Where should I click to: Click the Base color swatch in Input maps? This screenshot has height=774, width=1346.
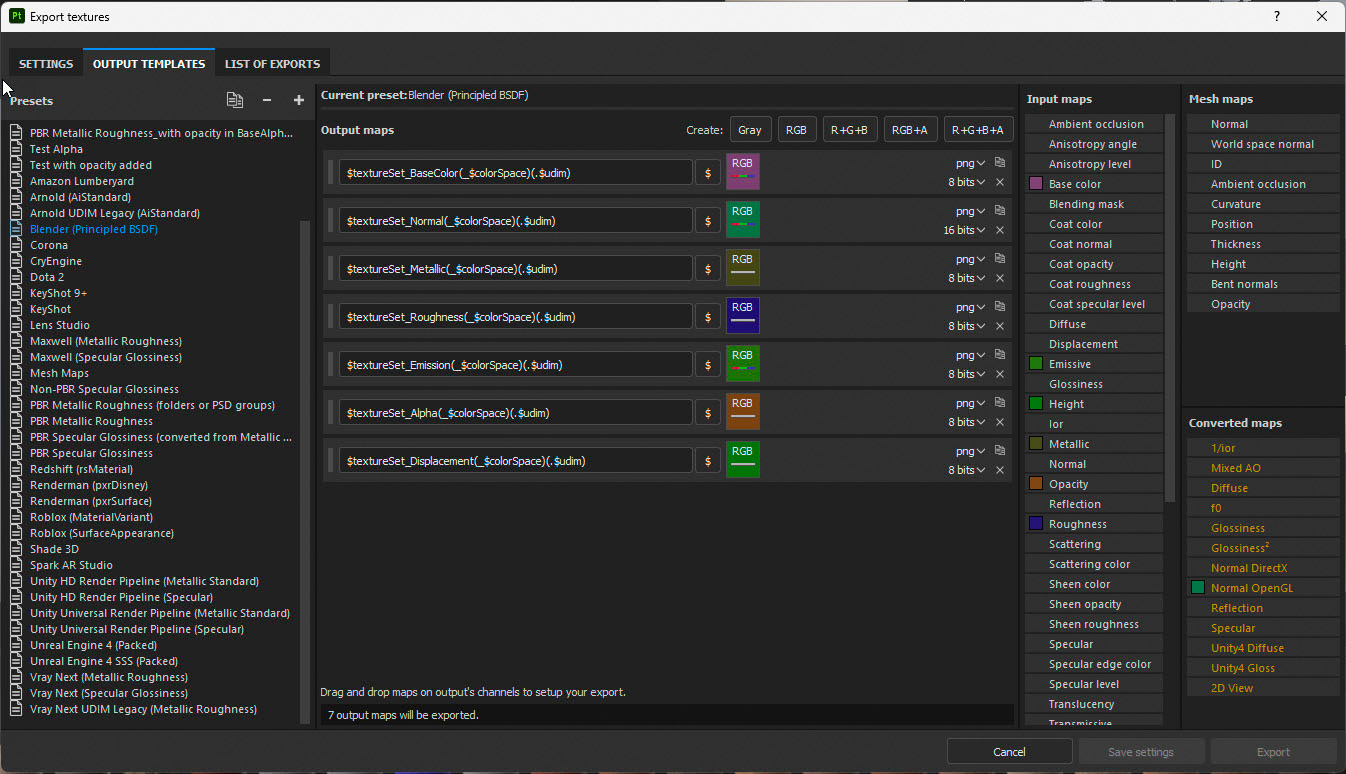point(1034,183)
